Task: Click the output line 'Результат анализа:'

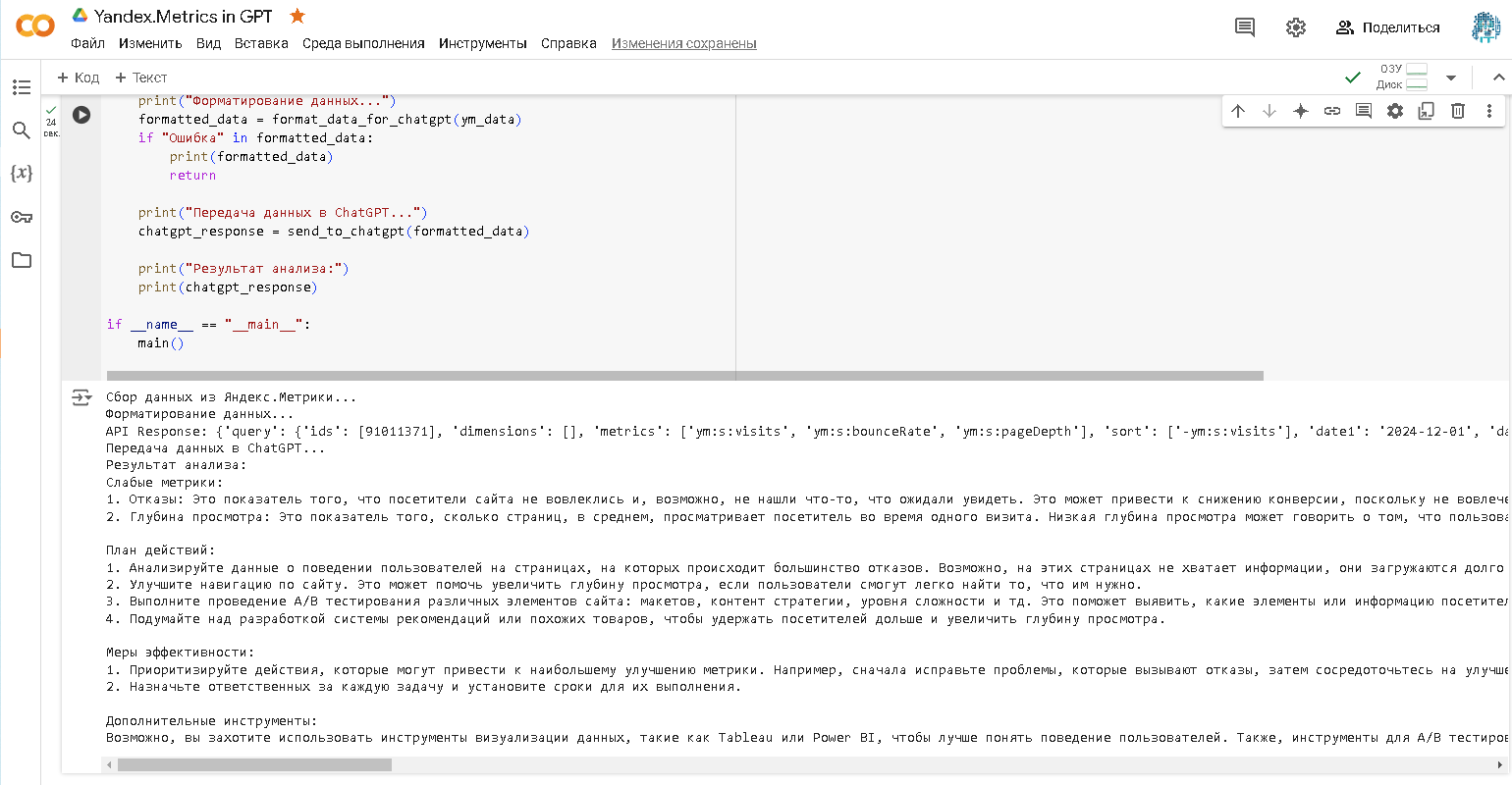Action: pyautogui.click(x=176, y=465)
